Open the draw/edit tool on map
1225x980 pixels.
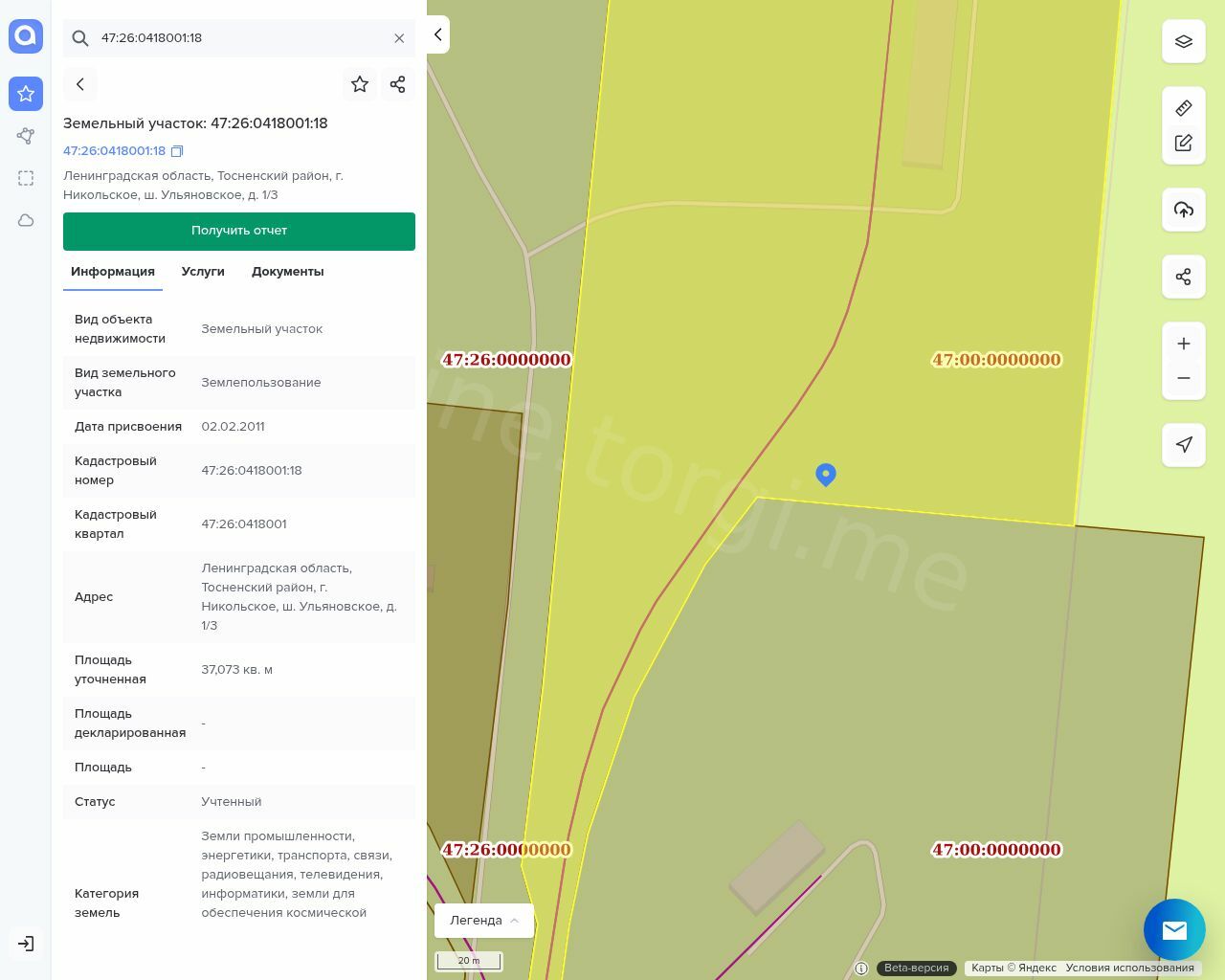click(x=1184, y=143)
